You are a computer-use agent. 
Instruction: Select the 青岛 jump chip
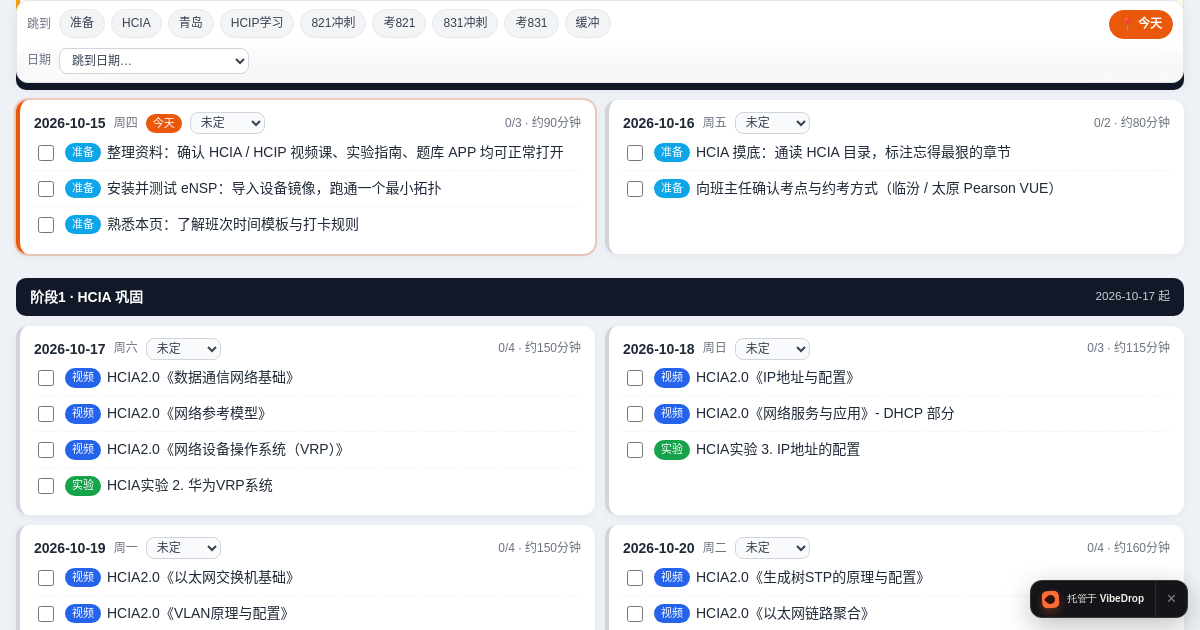pyautogui.click(x=191, y=23)
